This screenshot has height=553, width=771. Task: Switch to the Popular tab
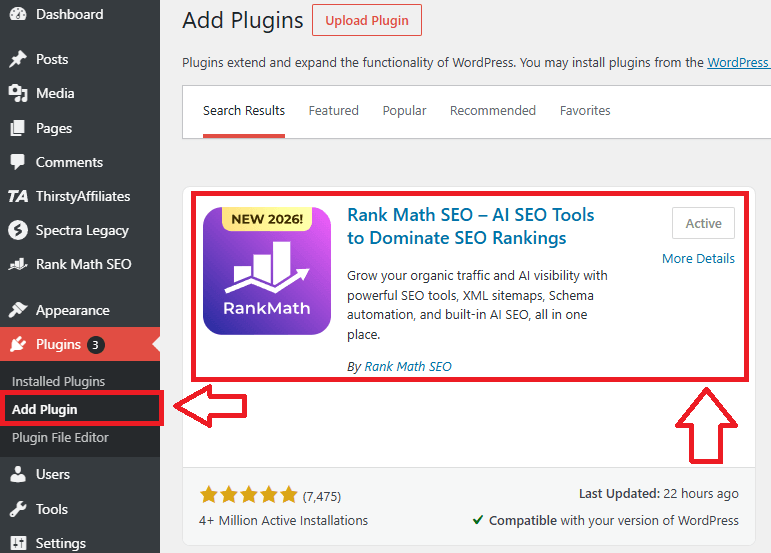[x=404, y=111]
